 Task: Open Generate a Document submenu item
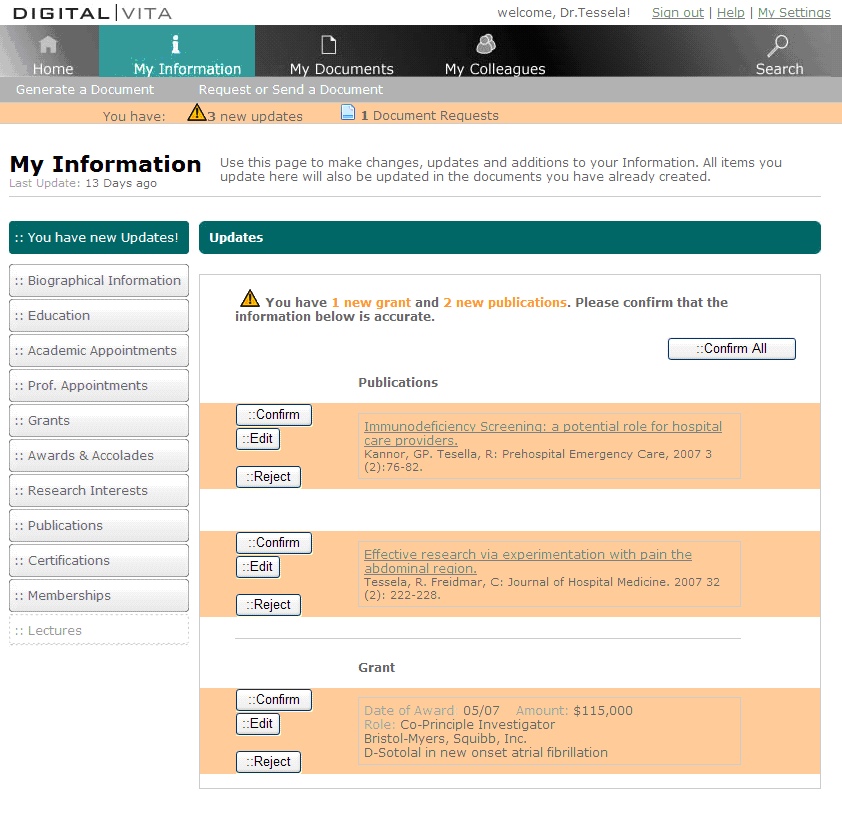pyautogui.click(x=85, y=90)
